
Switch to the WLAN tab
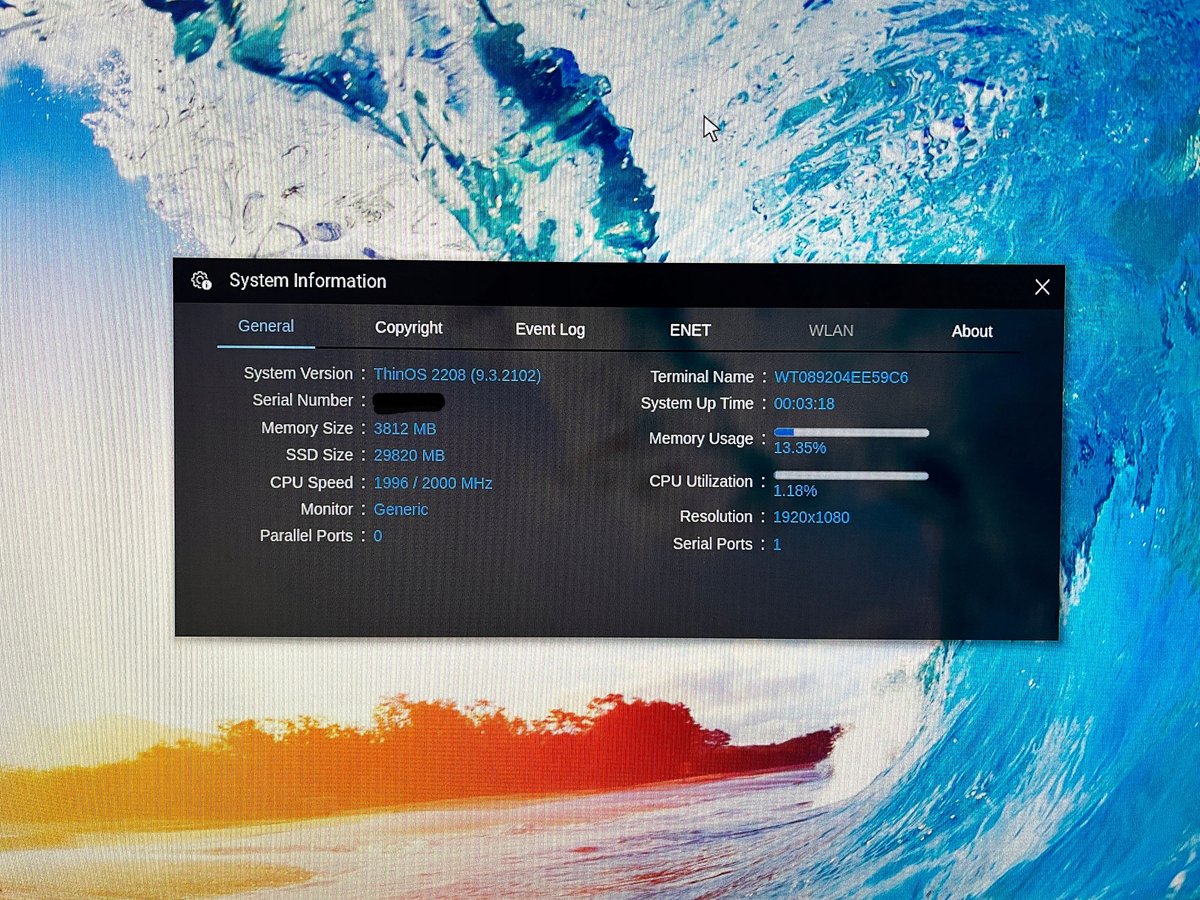(831, 330)
